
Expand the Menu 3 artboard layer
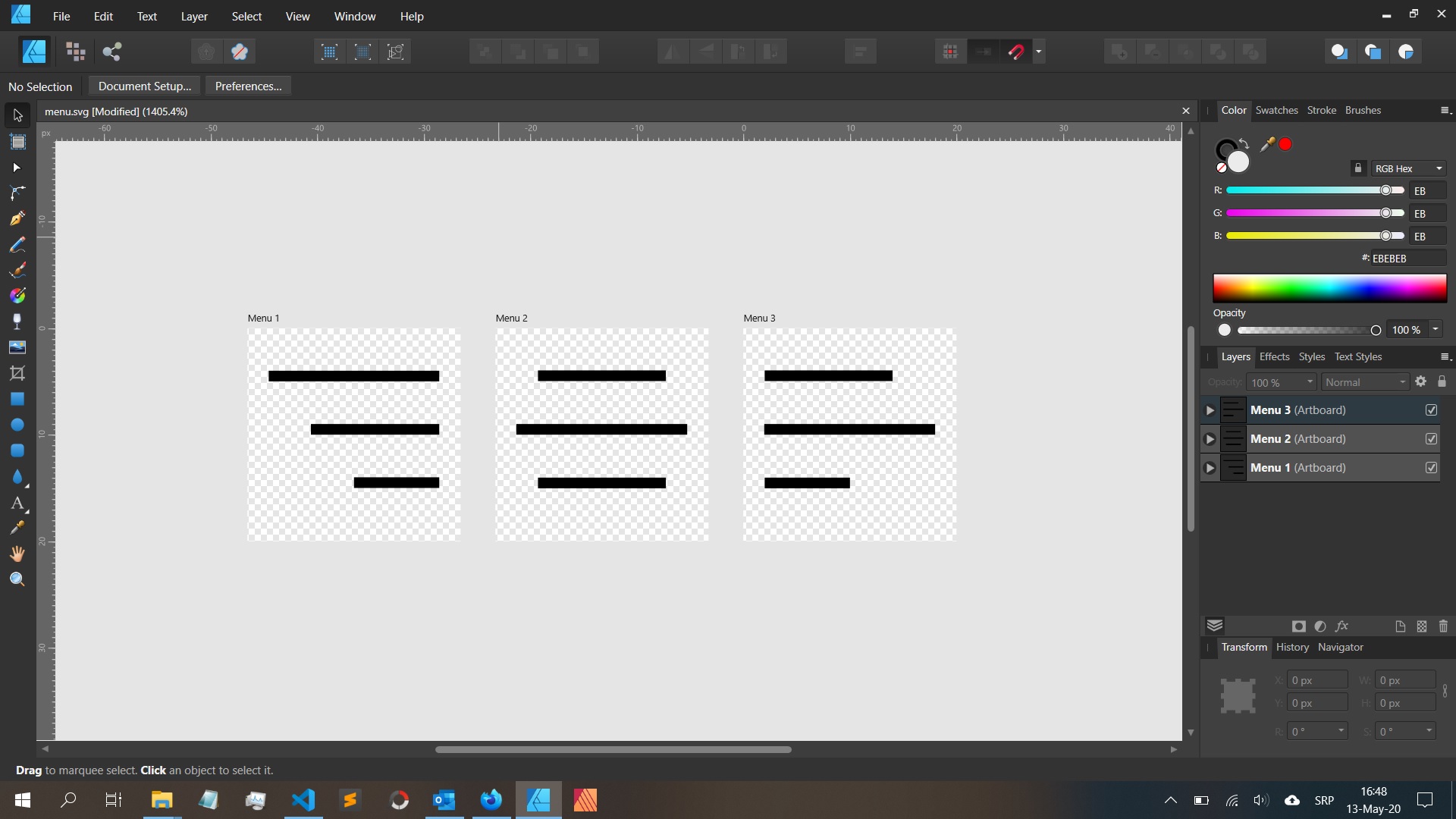(x=1210, y=410)
